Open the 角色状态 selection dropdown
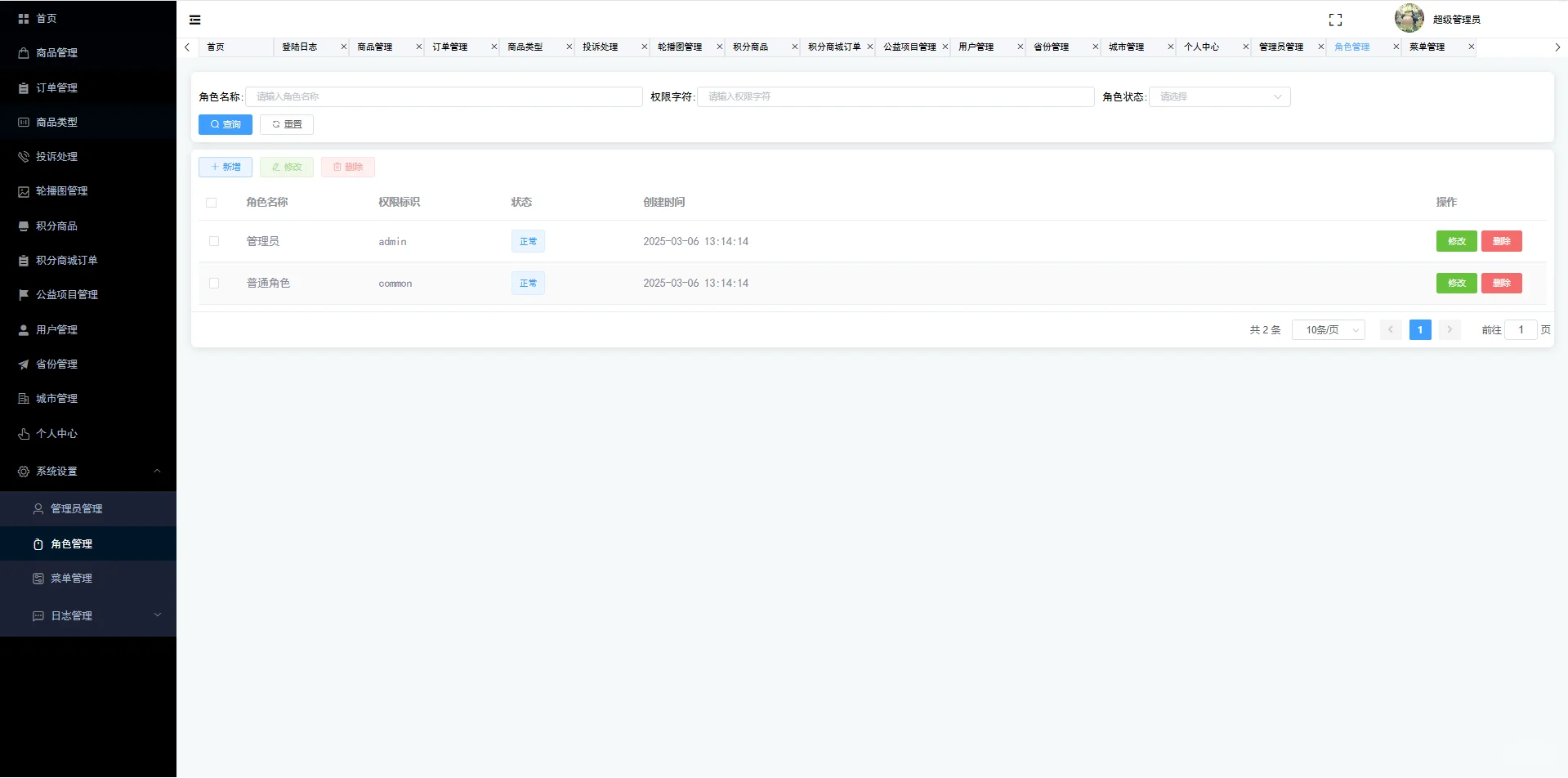1568x778 pixels. click(1218, 96)
